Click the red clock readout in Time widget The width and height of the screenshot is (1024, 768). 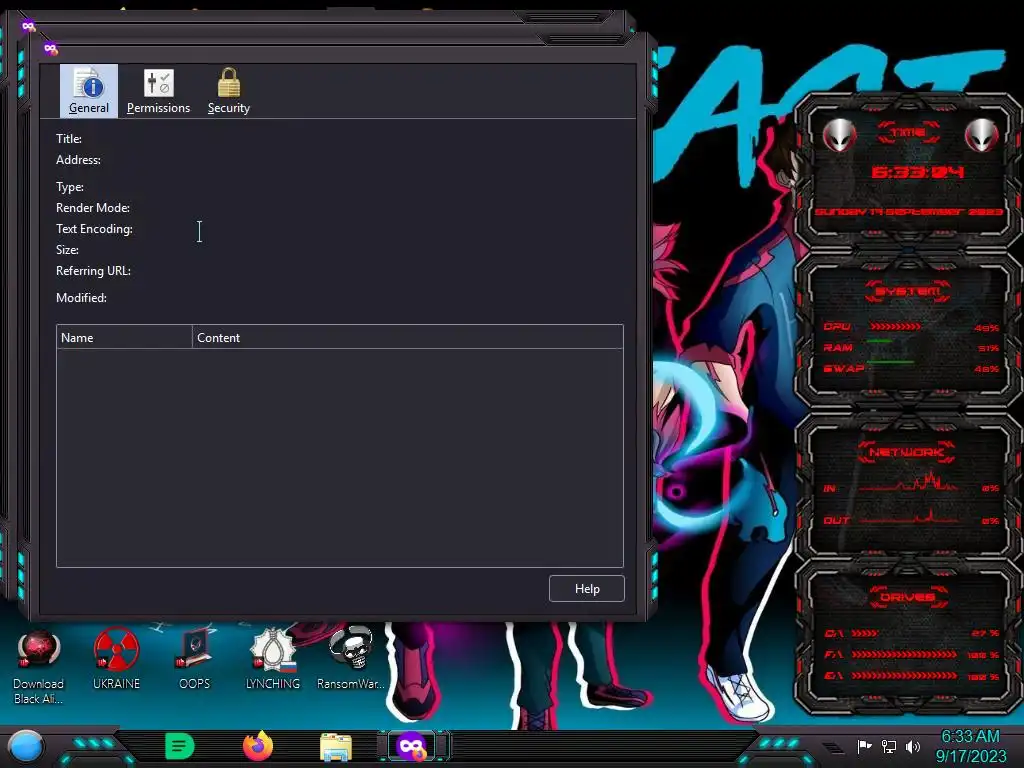[x=917, y=172]
